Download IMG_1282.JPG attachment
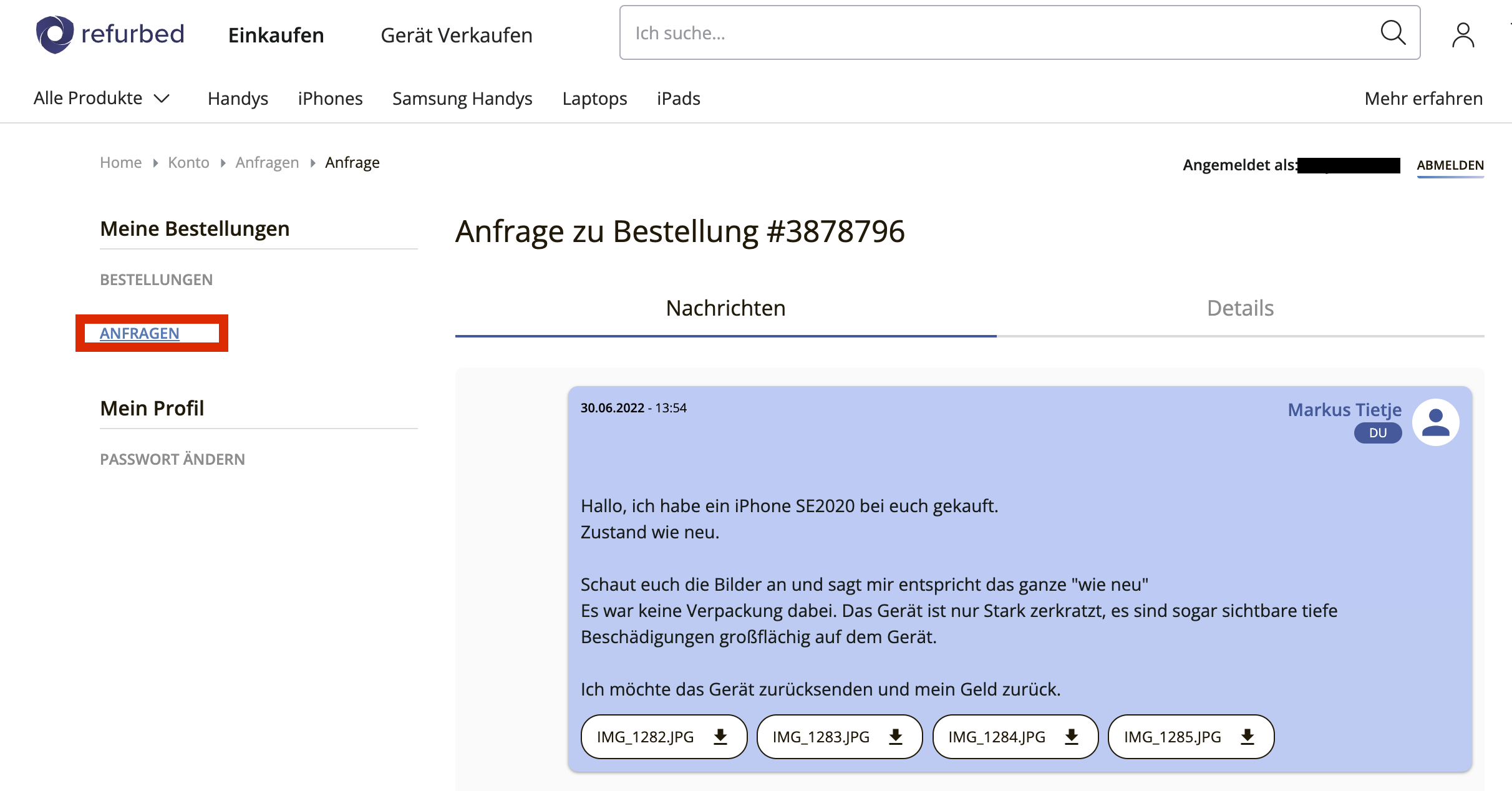 [664, 737]
